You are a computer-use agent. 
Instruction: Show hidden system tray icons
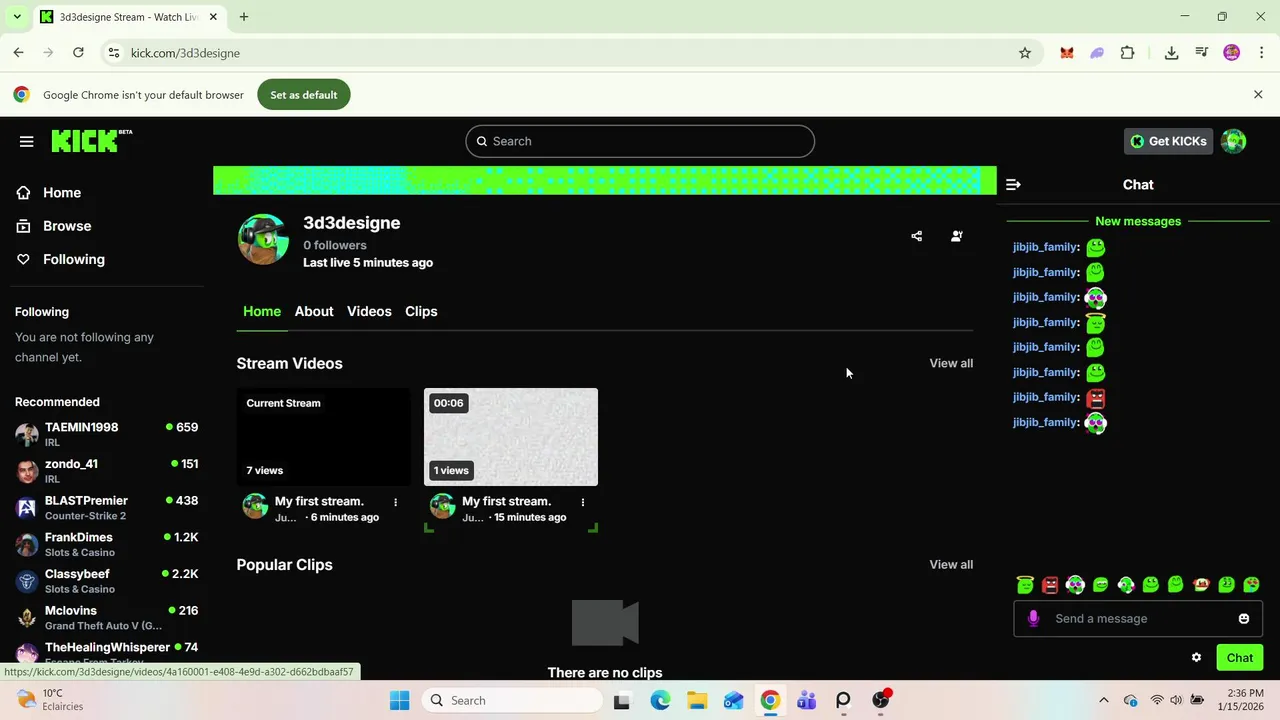(x=1104, y=700)
